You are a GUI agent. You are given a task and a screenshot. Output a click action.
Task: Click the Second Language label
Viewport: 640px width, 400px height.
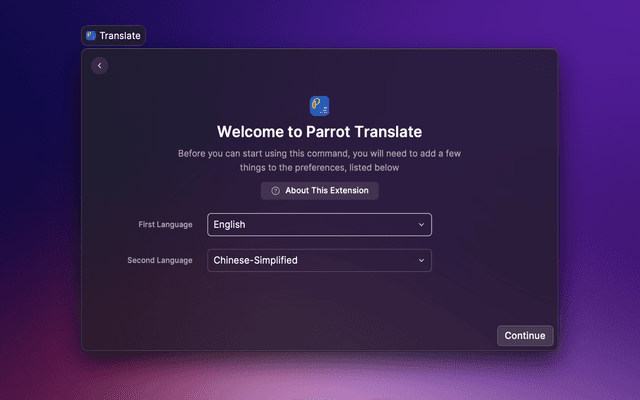point(160,261)
